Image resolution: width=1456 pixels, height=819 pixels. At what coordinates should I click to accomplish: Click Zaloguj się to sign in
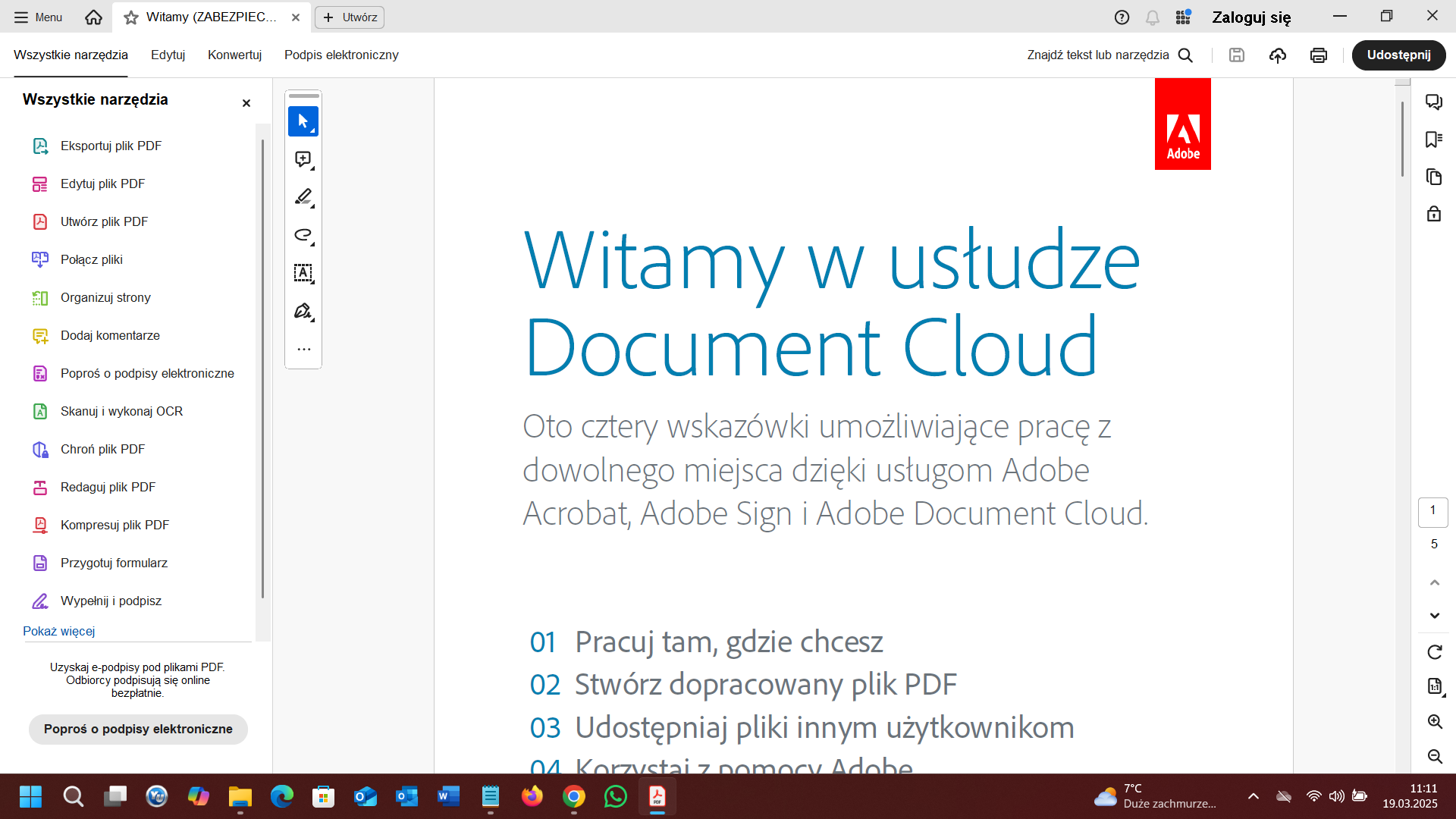point(1251,17)
